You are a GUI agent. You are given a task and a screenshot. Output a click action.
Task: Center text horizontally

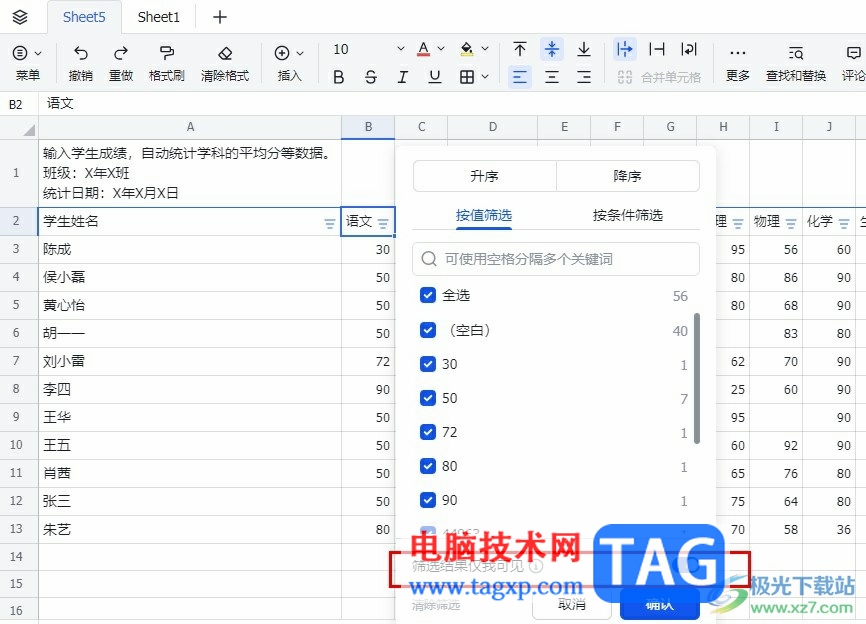tap(552, 77)
